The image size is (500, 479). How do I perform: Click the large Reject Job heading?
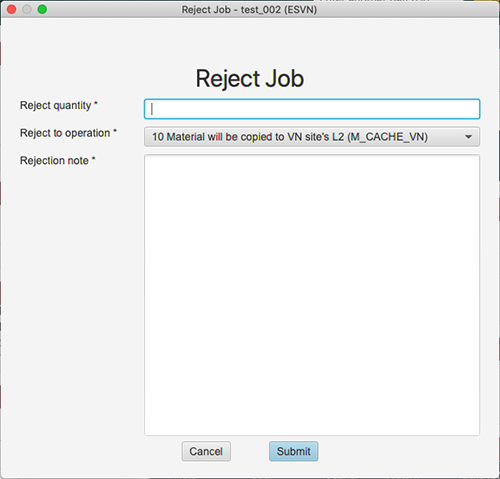250,79
